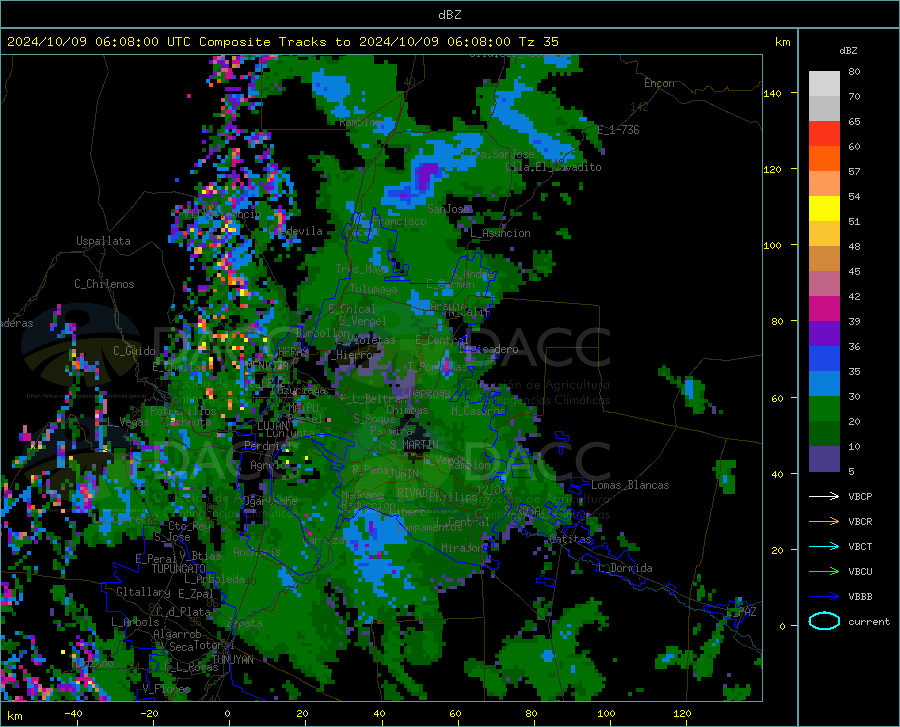
Task: Click the 'km' unit label at bottom left
Action: 14,716
